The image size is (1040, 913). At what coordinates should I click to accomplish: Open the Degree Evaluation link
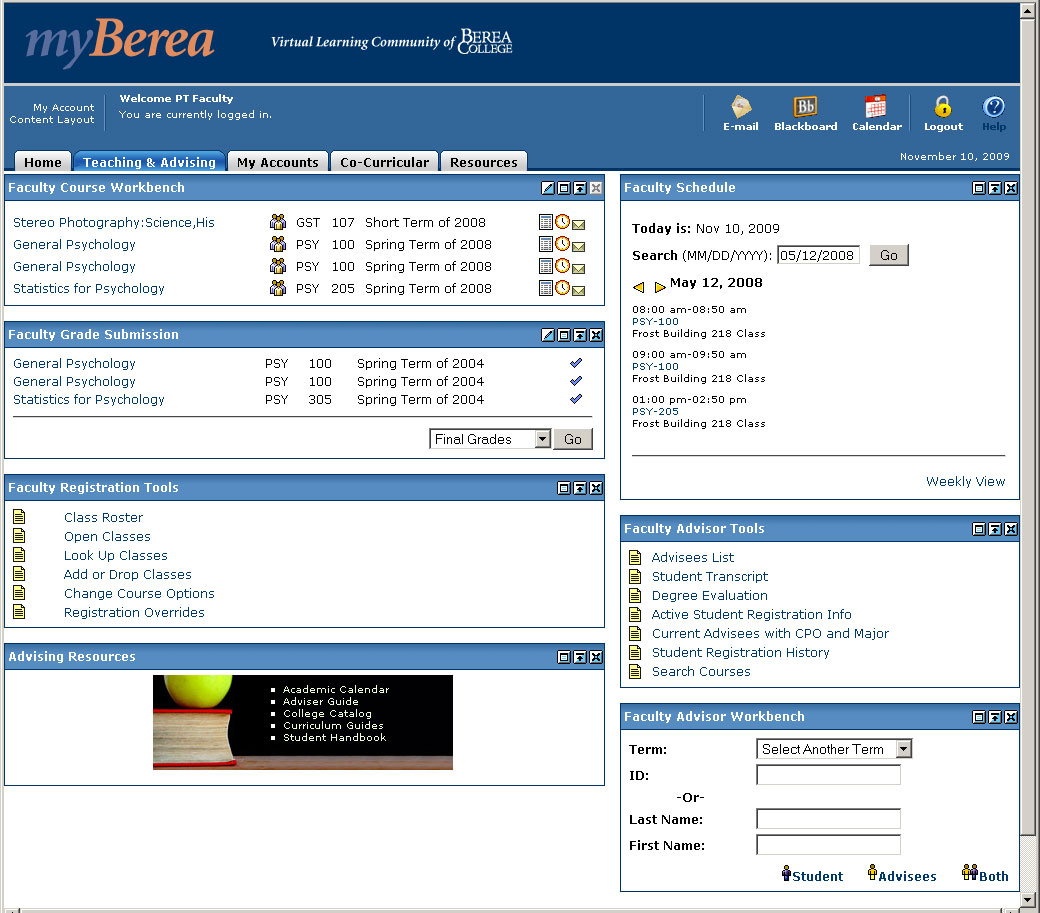tap(710, 595)
